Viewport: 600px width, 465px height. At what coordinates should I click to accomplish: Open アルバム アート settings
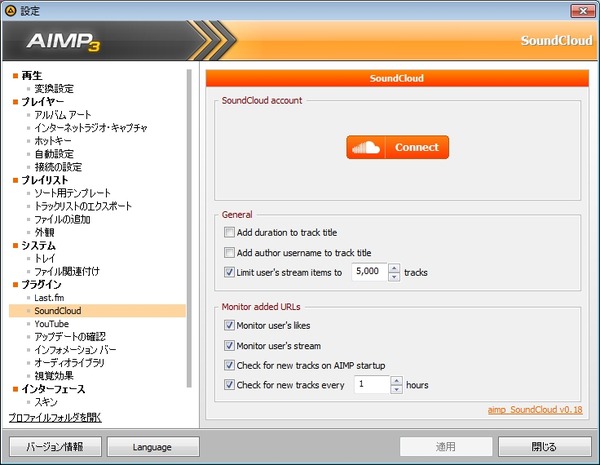[x=63, y=115]
